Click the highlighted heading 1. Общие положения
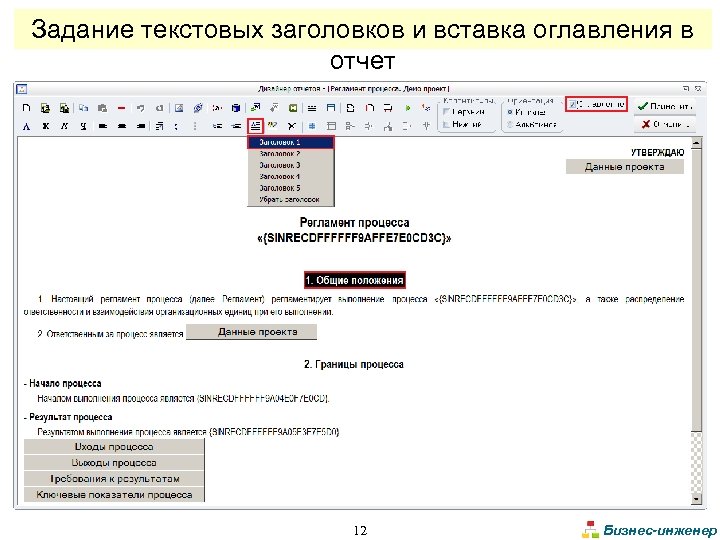Screen dimensions: 720x540 [355, 280]
